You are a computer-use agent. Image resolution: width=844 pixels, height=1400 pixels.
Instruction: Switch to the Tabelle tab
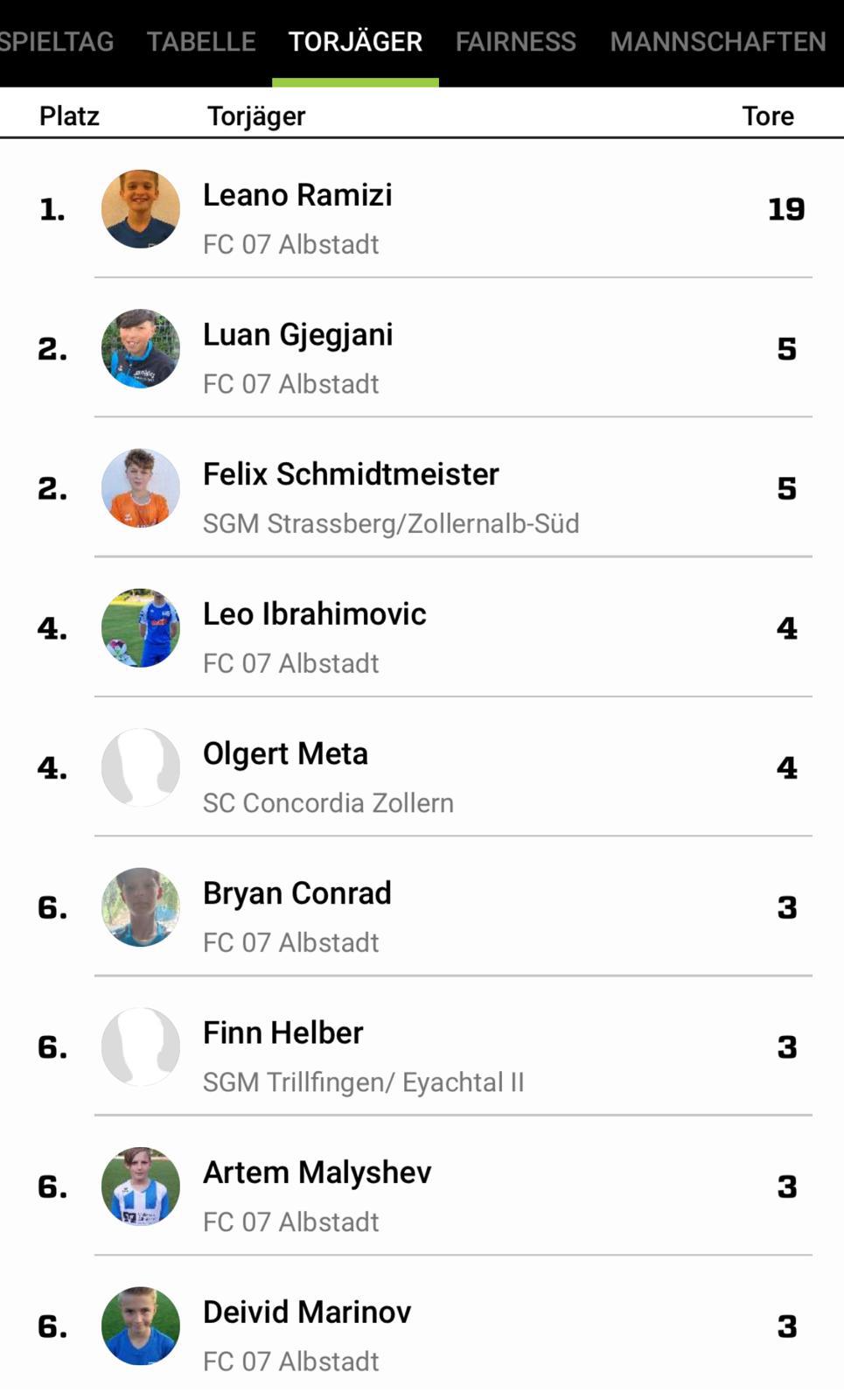click(x=201, y=41)
